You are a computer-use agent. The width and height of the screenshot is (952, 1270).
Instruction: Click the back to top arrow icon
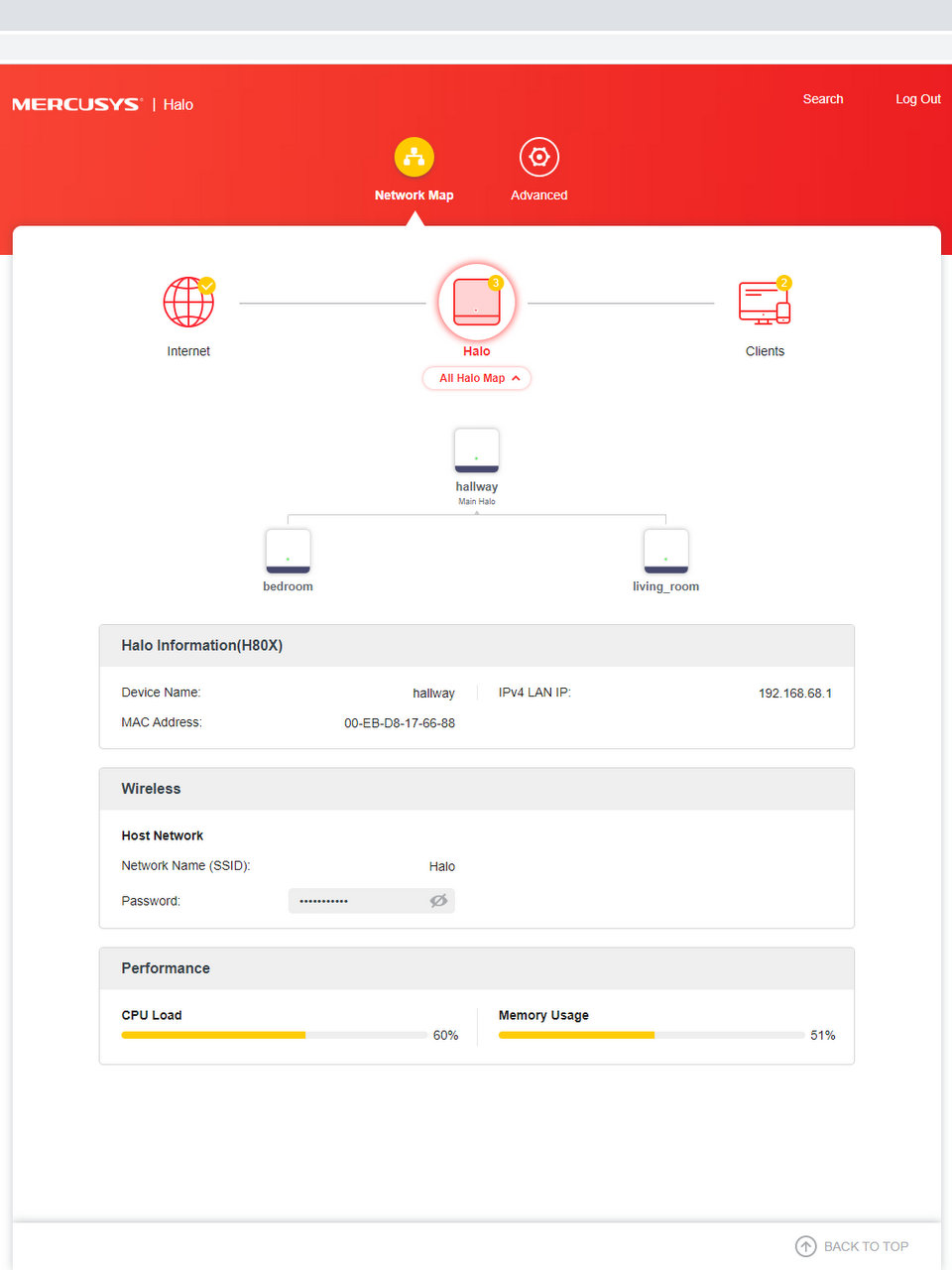pos(806,1246)
